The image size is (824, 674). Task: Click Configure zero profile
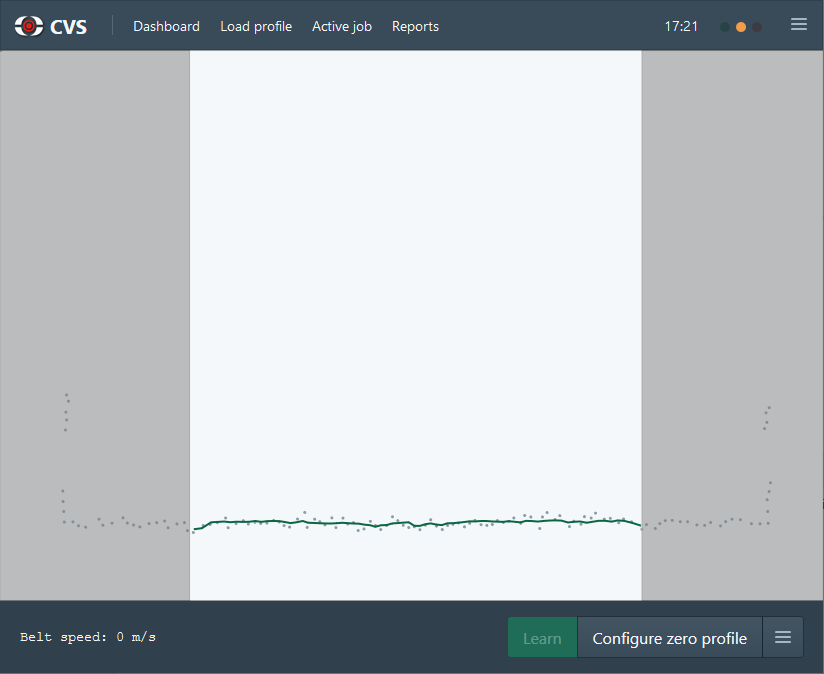click(x=670, y=637)
